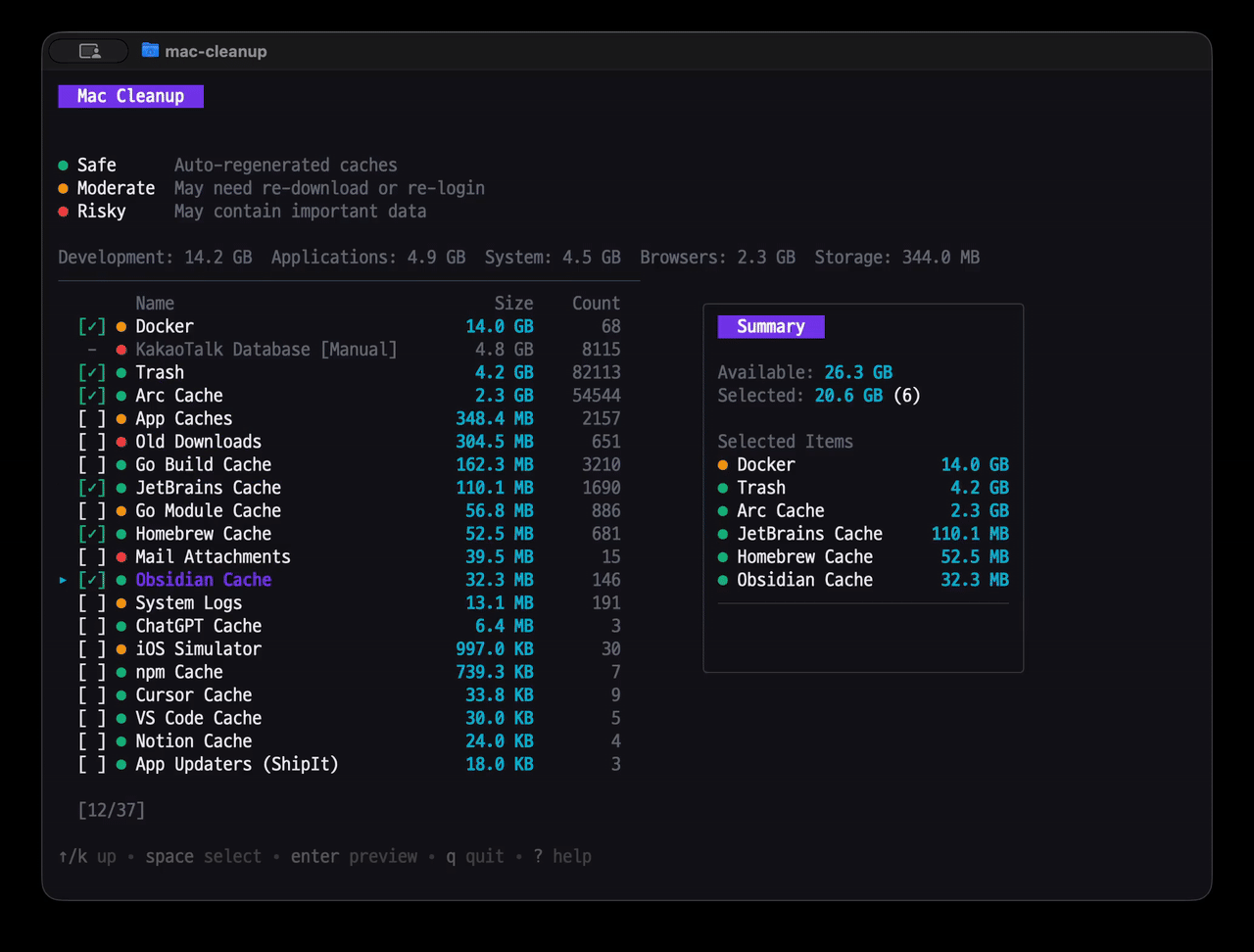Click the red risk dot beside KakaoTalk Database
The width and height of the screenshot is (1254, 952).
pos(121,350)
